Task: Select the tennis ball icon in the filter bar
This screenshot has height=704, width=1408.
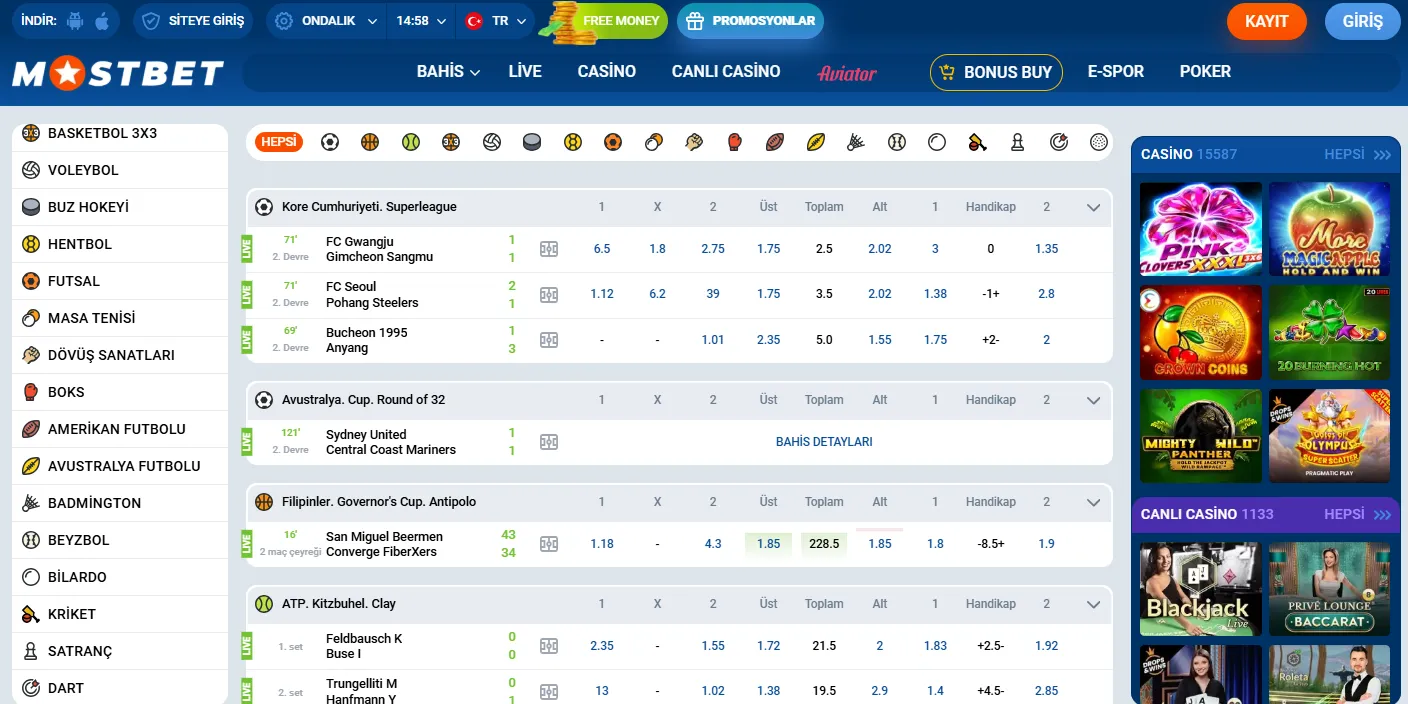Action: point(411,142)
